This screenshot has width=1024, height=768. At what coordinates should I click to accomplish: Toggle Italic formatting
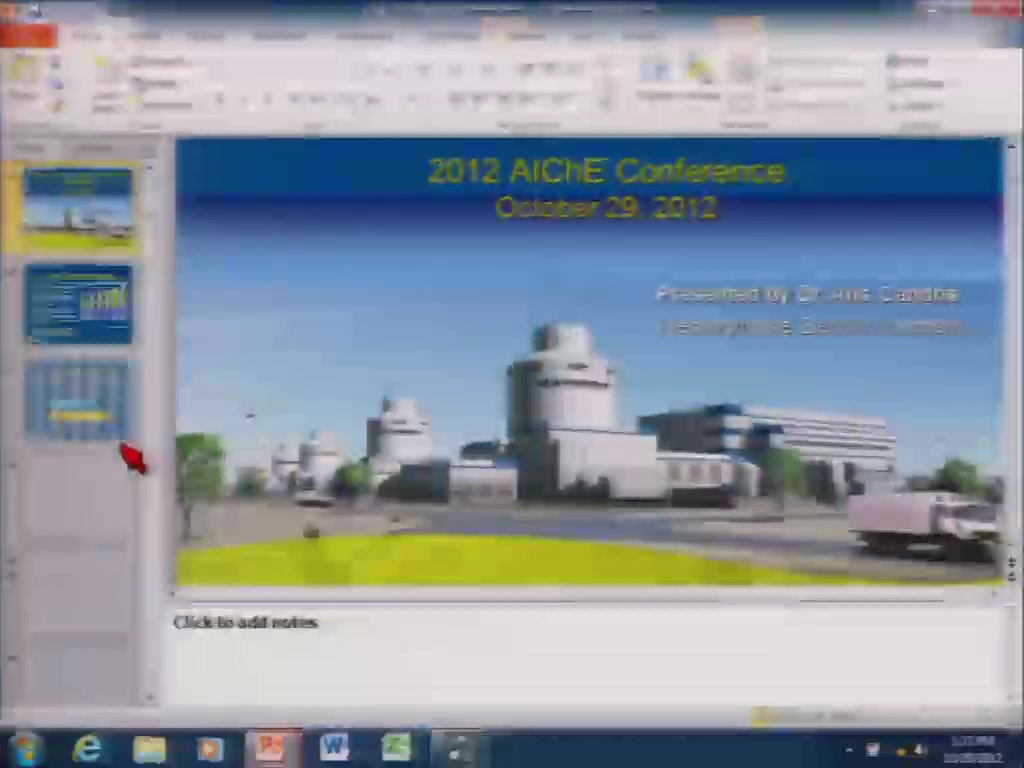tap(244, 99)
